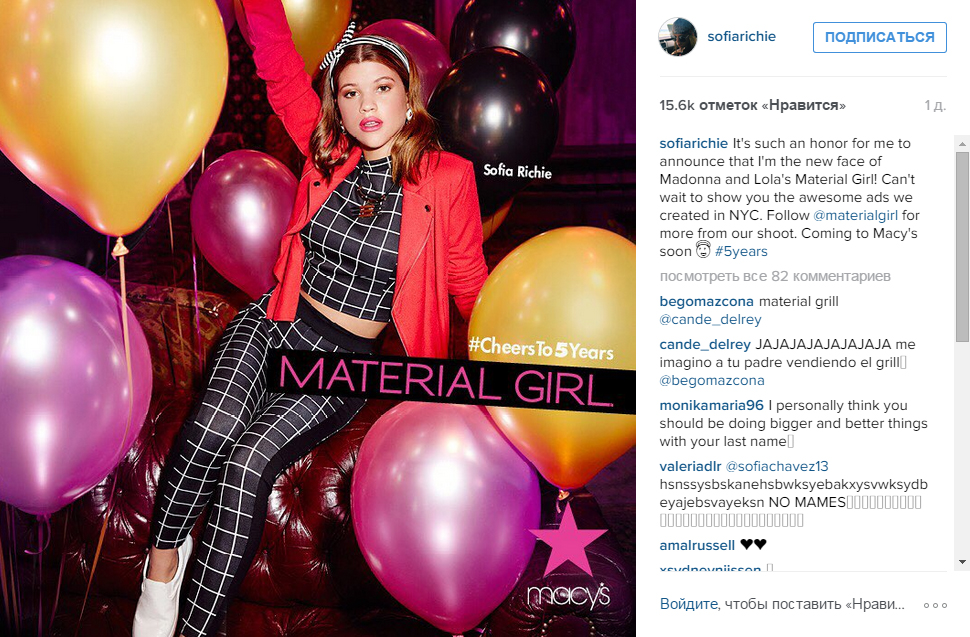Open amalrussell commenter profile
This screenshot has height=637, width=970.
(697, 545)
